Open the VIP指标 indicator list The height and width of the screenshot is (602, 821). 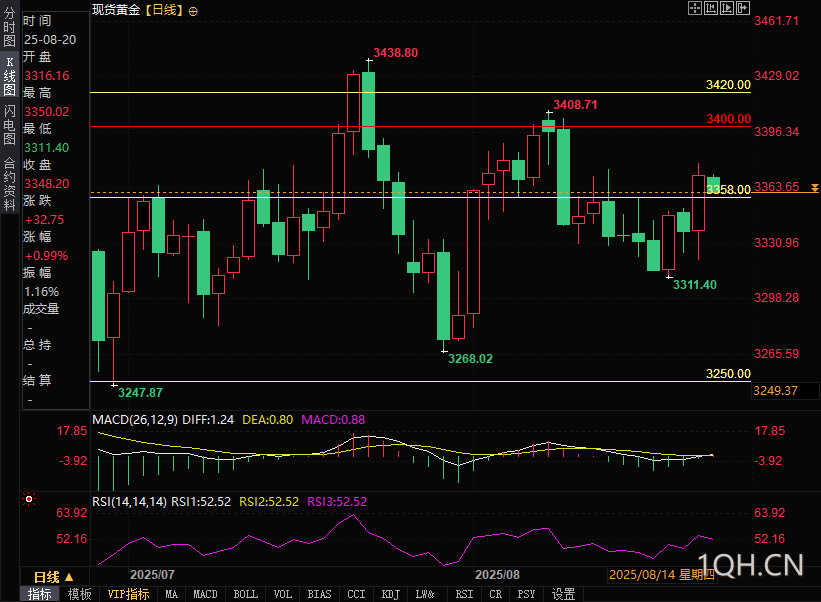click(128, 594)
